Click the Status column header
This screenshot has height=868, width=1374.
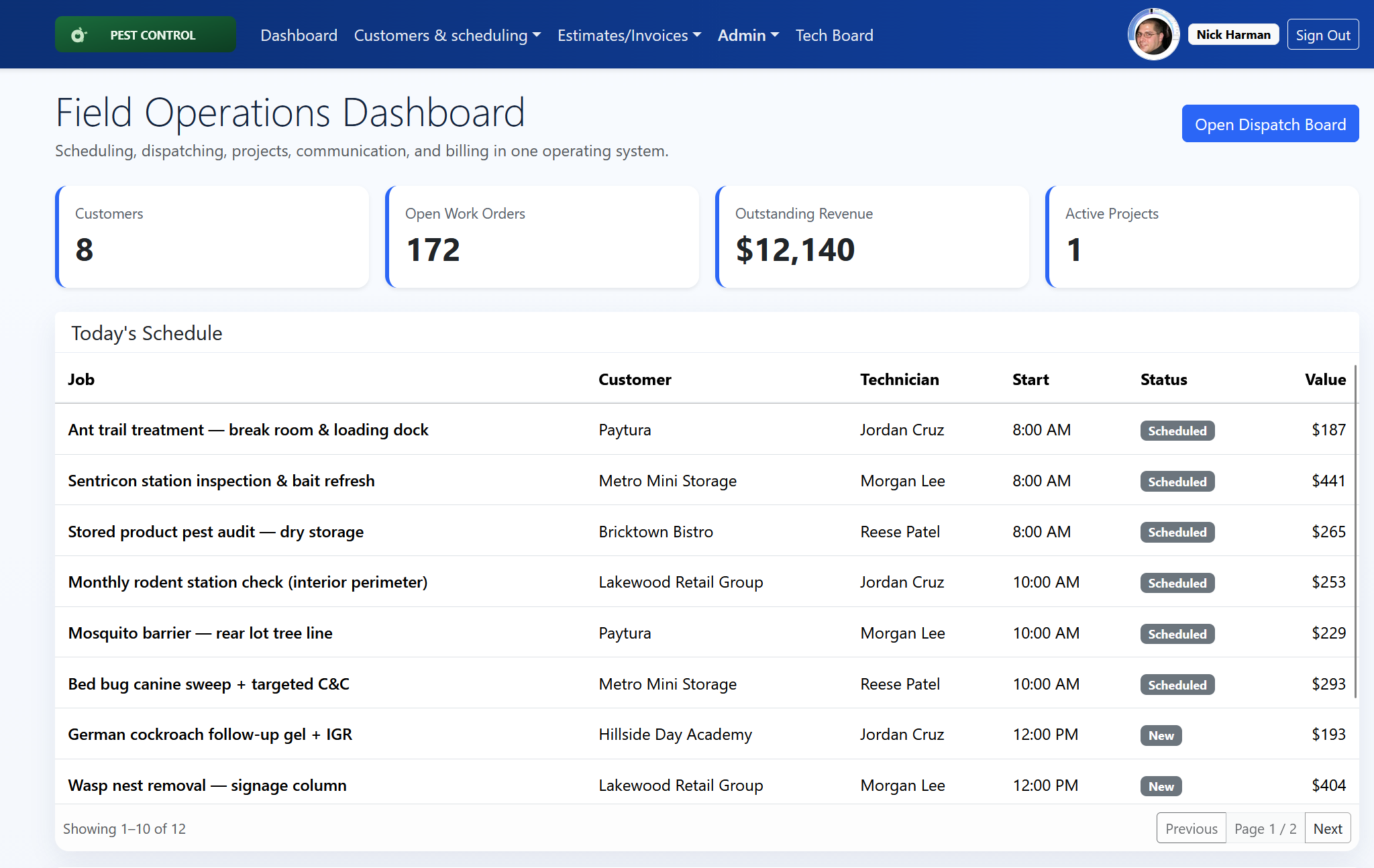(1164, 379)
